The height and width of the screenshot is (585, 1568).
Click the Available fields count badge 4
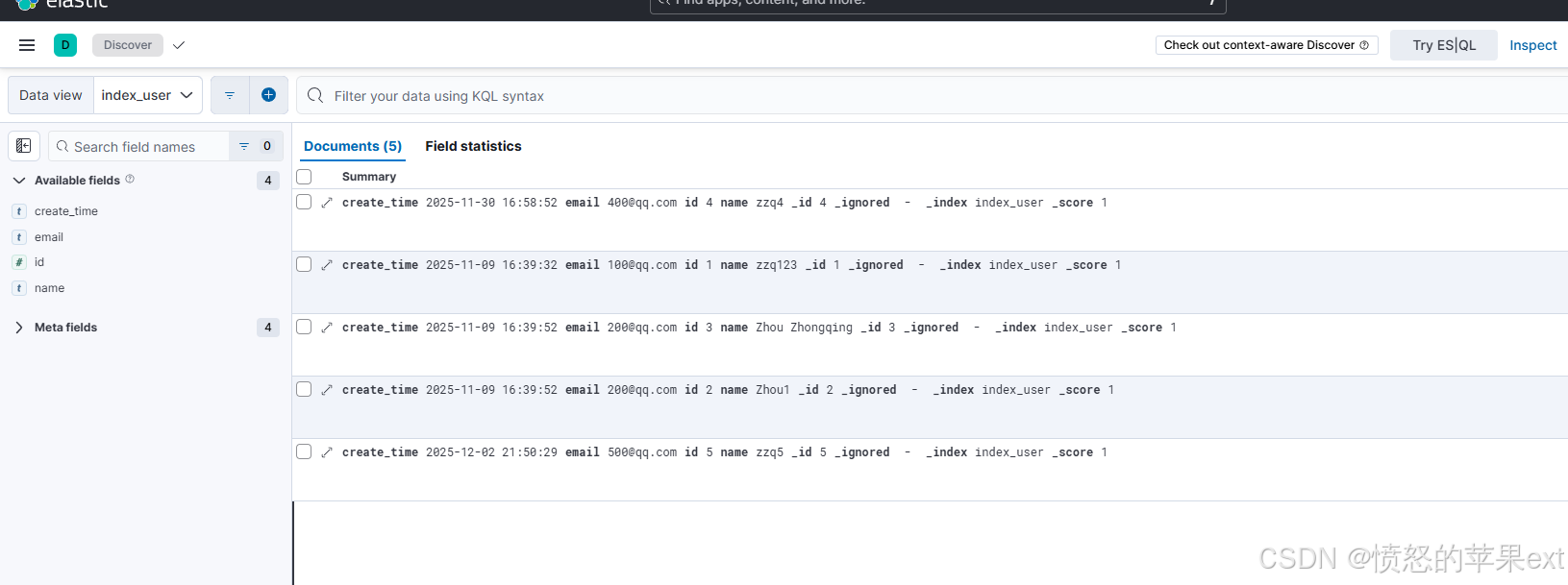tap(268, 181)
